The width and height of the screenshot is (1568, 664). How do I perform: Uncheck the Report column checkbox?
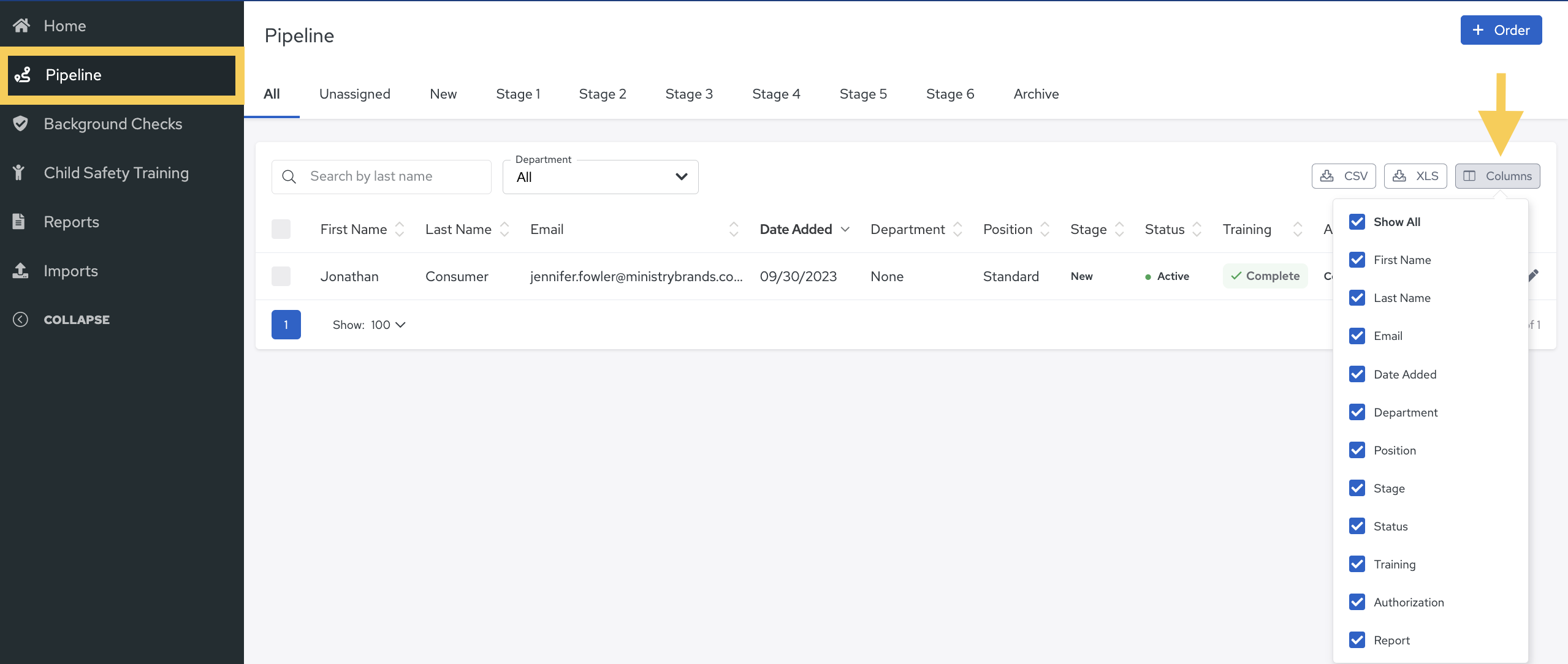(x=1357, y=639)
